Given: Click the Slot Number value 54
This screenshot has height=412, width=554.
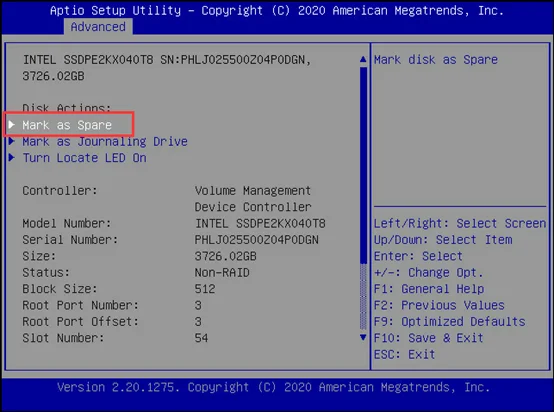Looking at the screenshot, I should point(201,338).
